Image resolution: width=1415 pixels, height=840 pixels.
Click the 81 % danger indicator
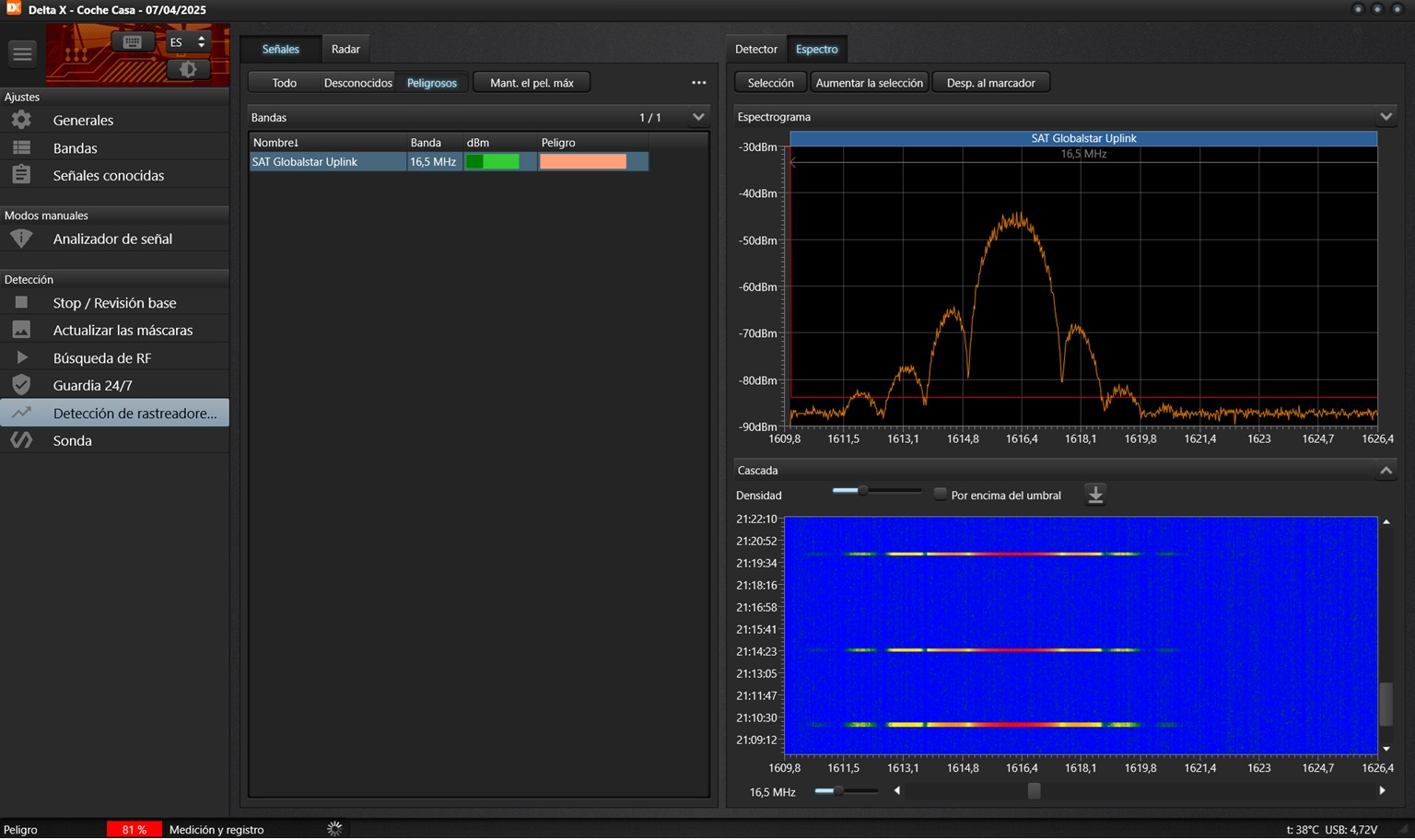(134, 829)
